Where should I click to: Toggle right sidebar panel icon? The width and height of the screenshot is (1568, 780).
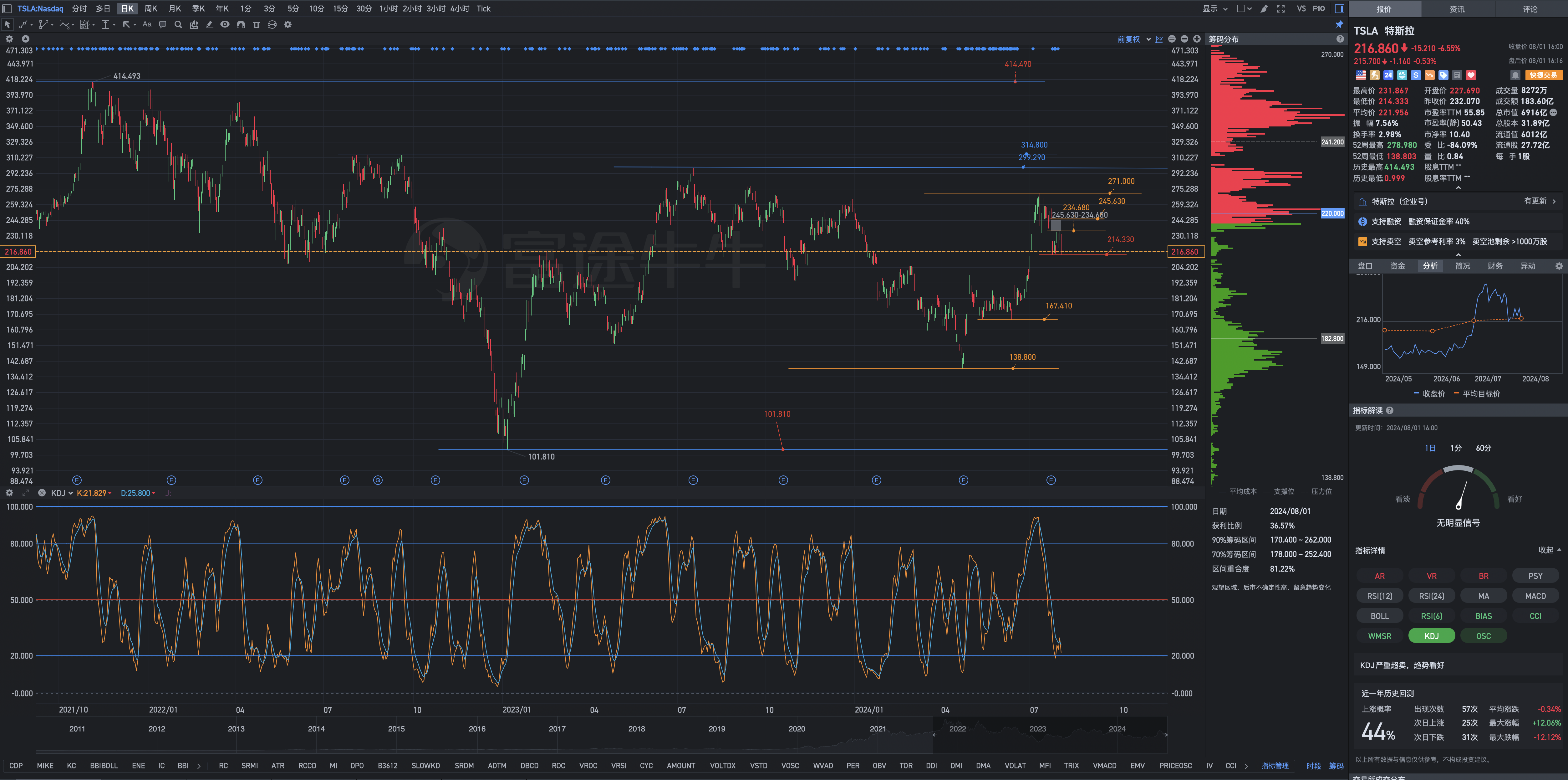tap(1340, 8)
